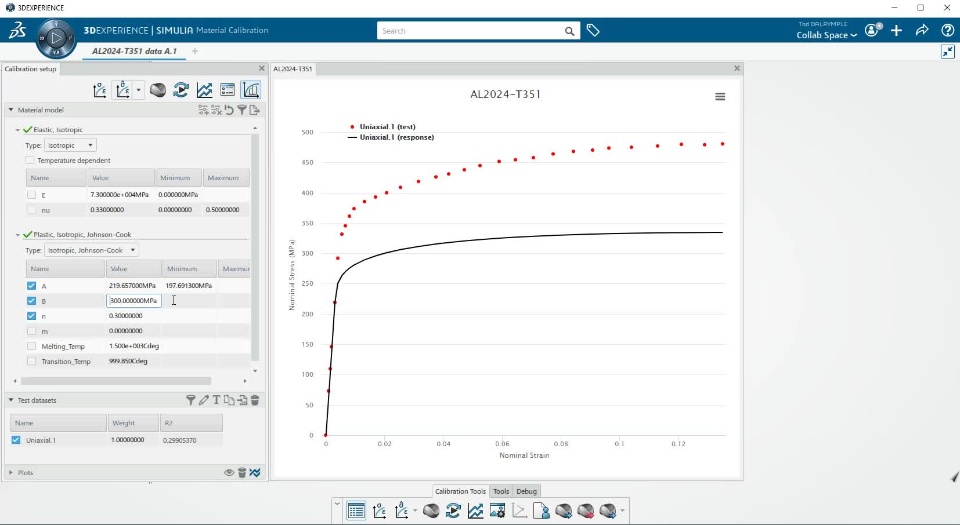Click the filter funnel icon in Material model header
Screen dimensions: 960x525
(242, 110)
